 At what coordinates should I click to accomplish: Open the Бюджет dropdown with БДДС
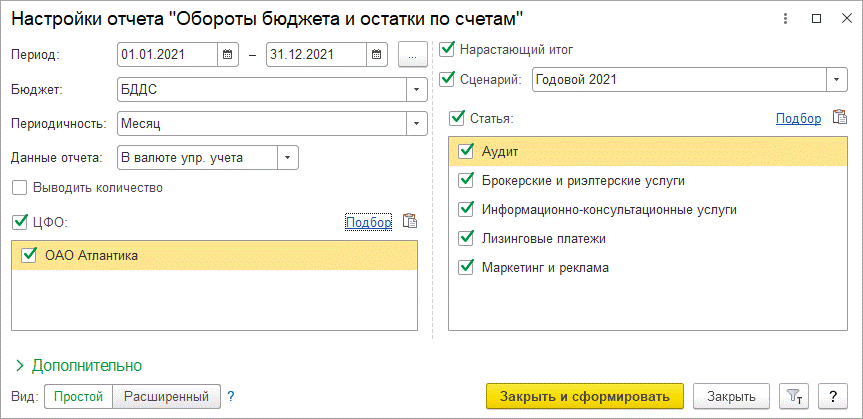coord(412,90)
